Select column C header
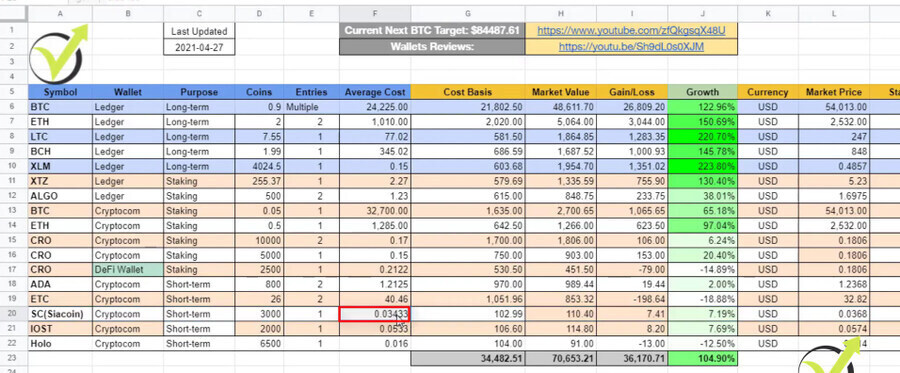The width and height of the screenshot is (900, 373). 199,13
